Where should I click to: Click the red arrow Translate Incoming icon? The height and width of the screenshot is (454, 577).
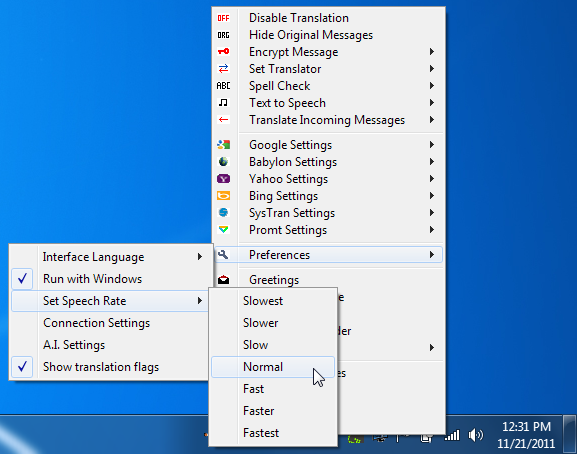223,120
